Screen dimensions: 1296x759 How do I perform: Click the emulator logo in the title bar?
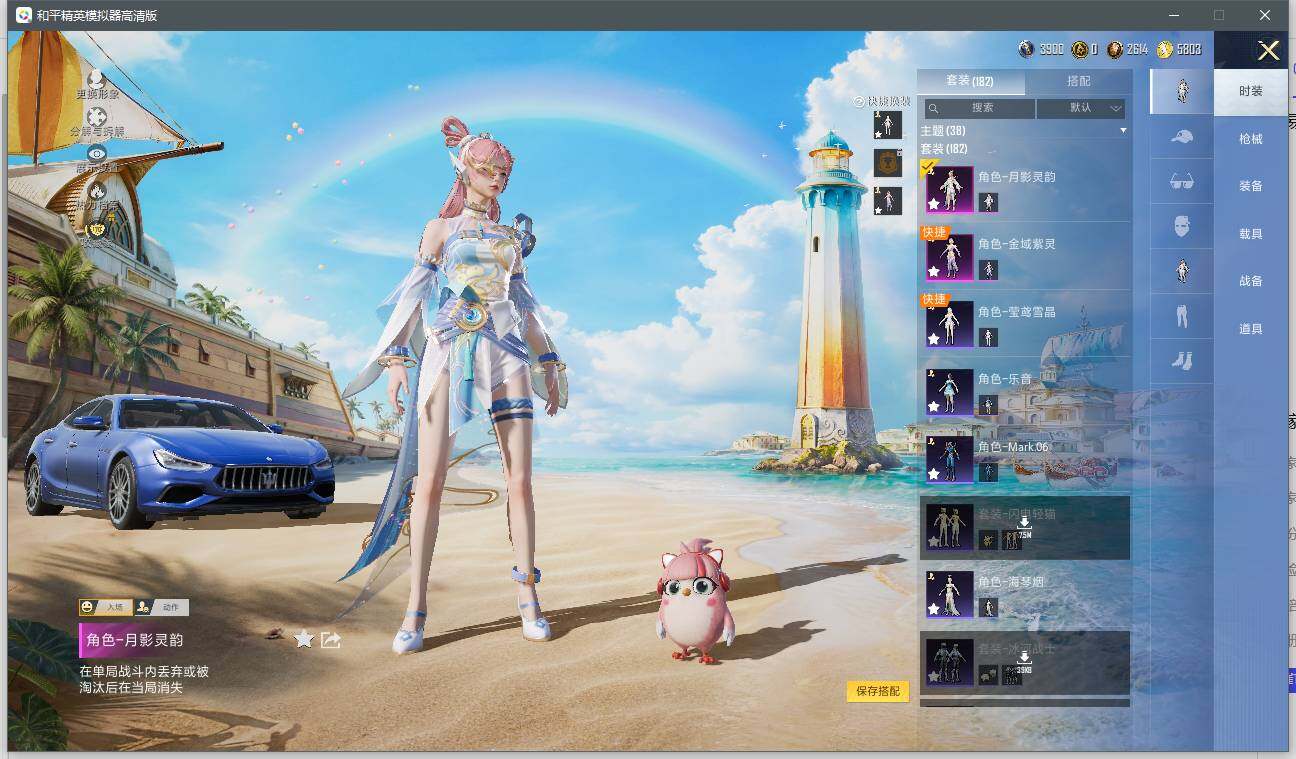click(x=22, y=15)
